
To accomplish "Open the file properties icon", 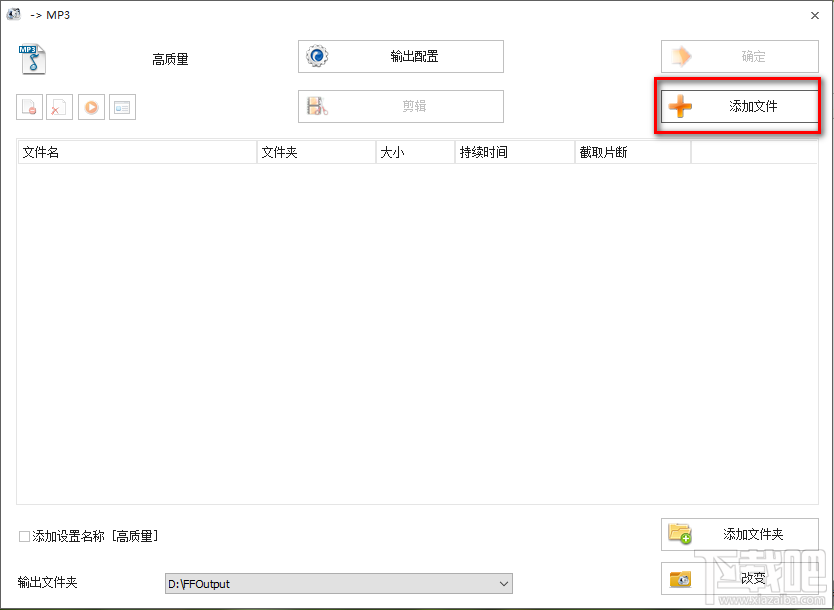I will (x=122, y=107).
